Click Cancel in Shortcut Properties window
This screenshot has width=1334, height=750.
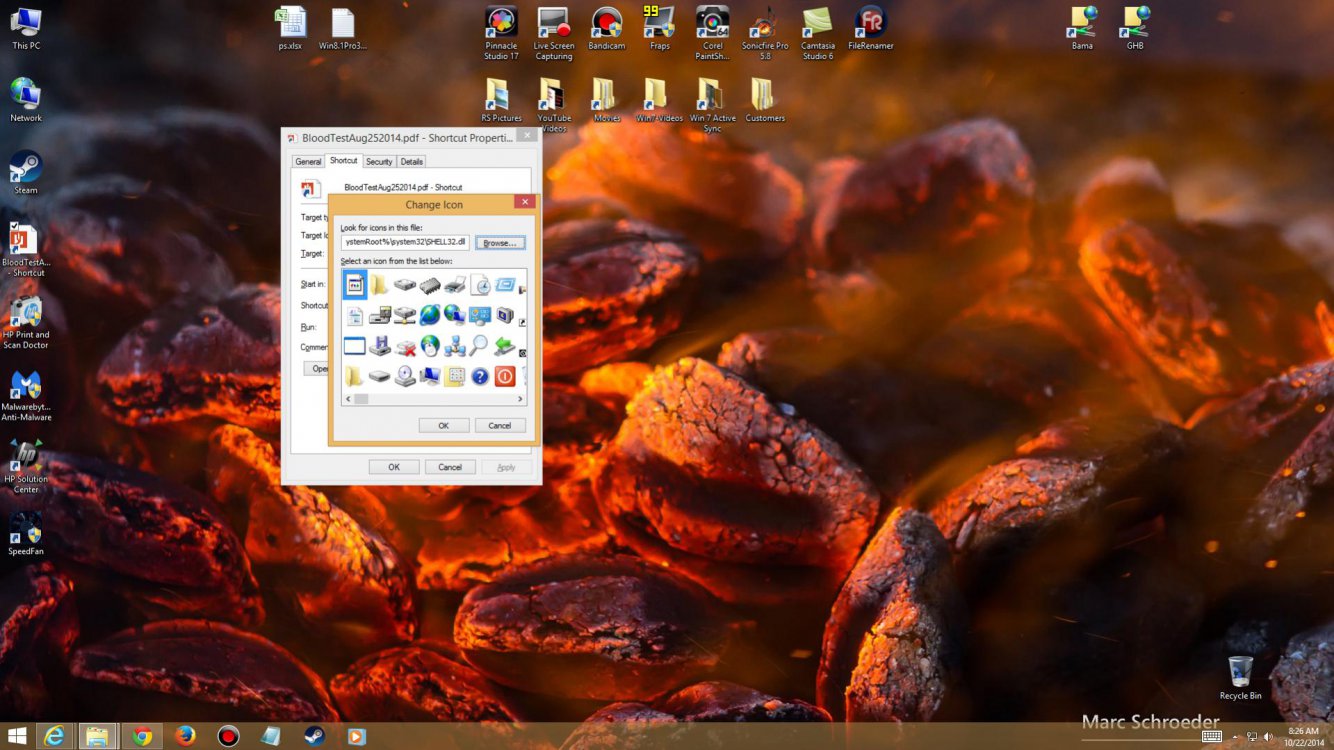pos(450,467)
